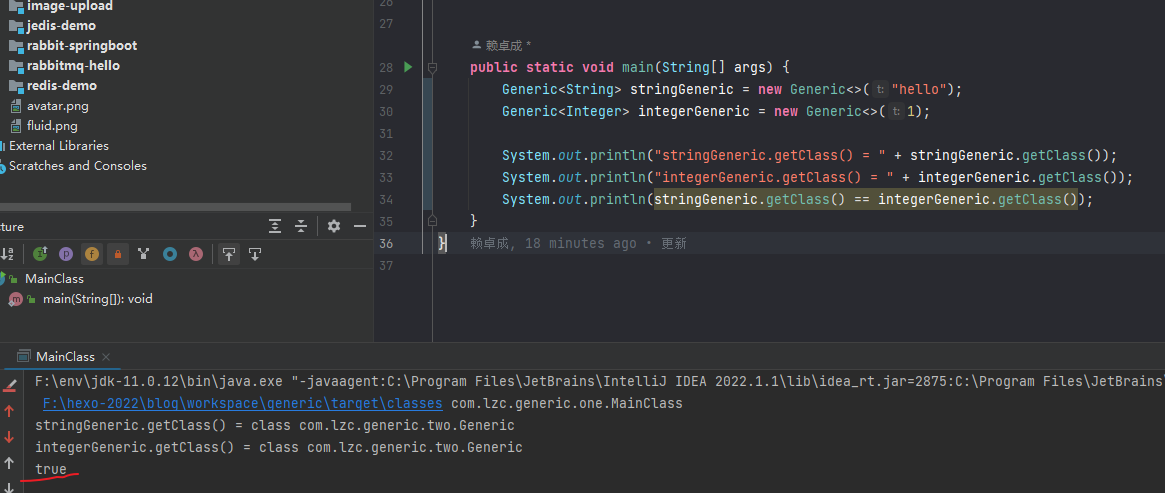Click white up arrow in run toolbar
The image size is (1165, 493).
click(x=9, y=463)
